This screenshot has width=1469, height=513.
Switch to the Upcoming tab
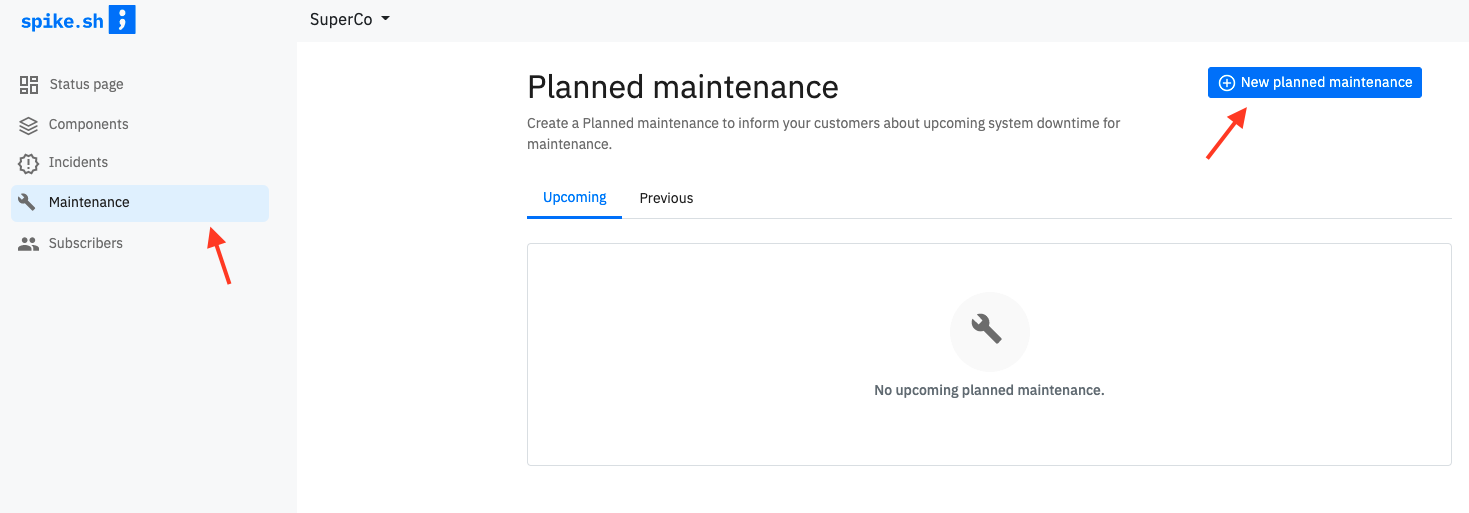pos(574,198)
